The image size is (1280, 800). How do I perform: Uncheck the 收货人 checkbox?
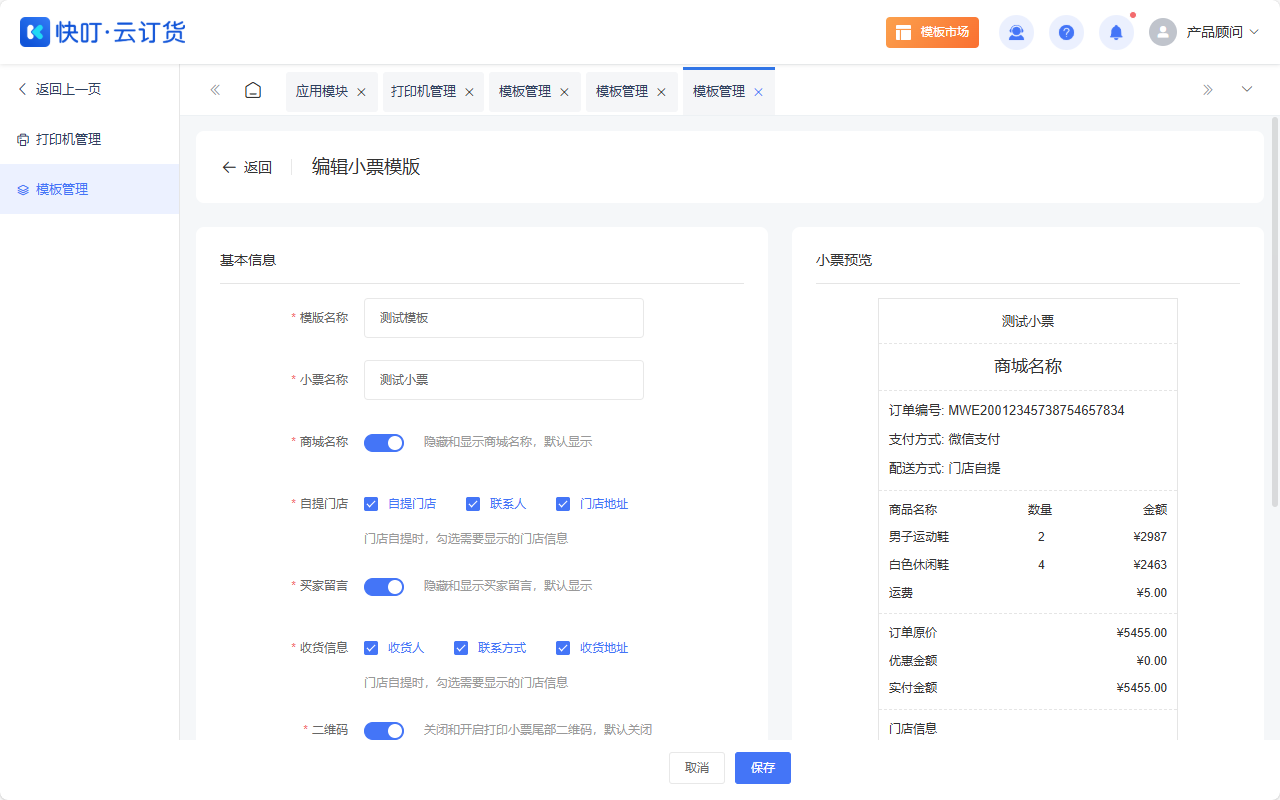(x=371, y=648)
